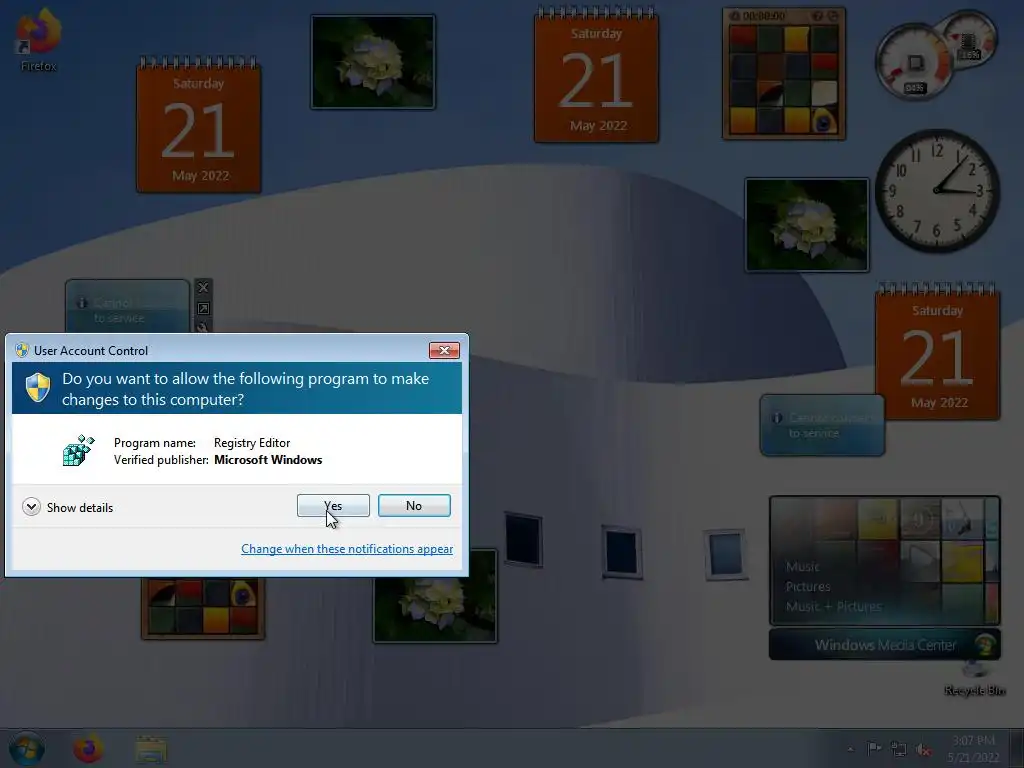Select Music in Media Center gadget

[802, 566]
